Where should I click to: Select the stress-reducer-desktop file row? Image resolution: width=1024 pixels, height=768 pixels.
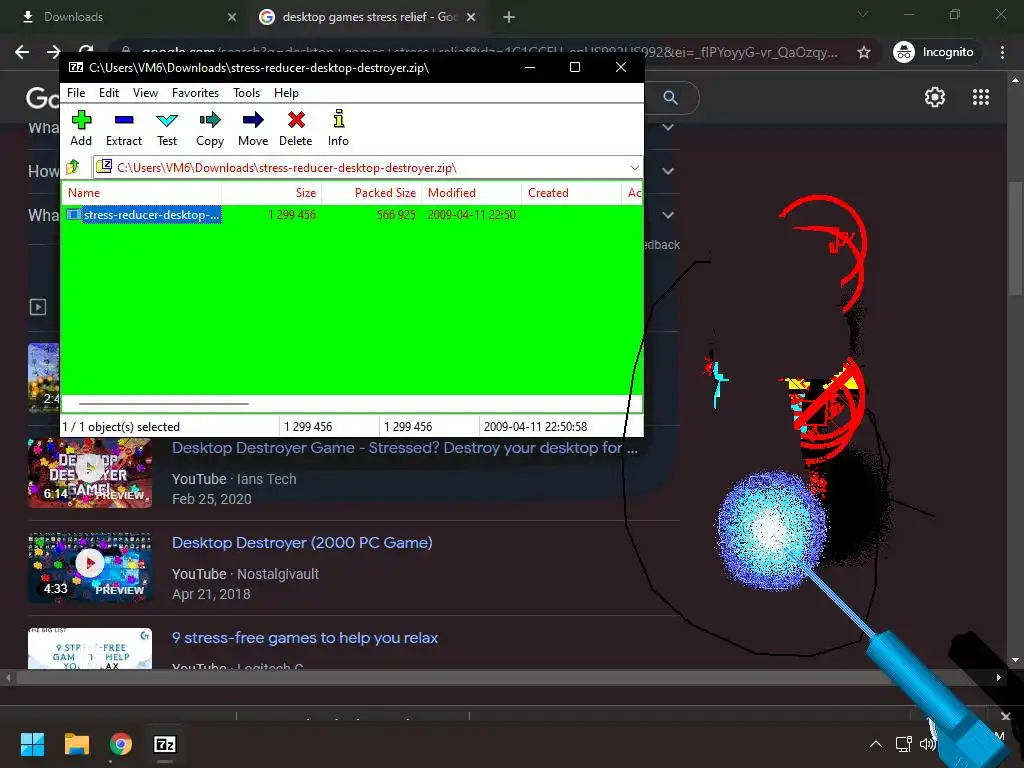(x=143, y=215)
